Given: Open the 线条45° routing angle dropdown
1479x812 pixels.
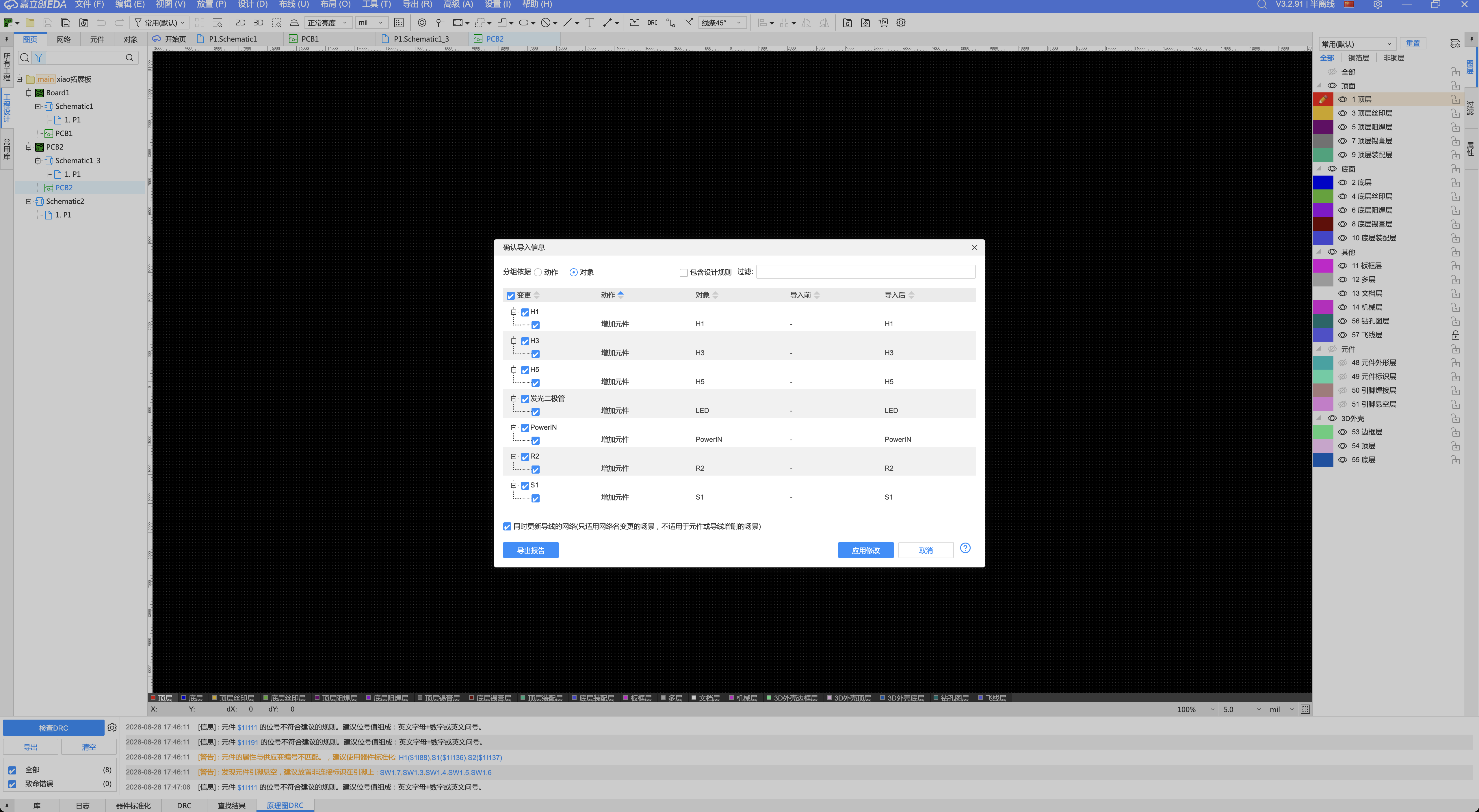Looking at the screenshot, I should pyautogui.click(x=722, y=23).
